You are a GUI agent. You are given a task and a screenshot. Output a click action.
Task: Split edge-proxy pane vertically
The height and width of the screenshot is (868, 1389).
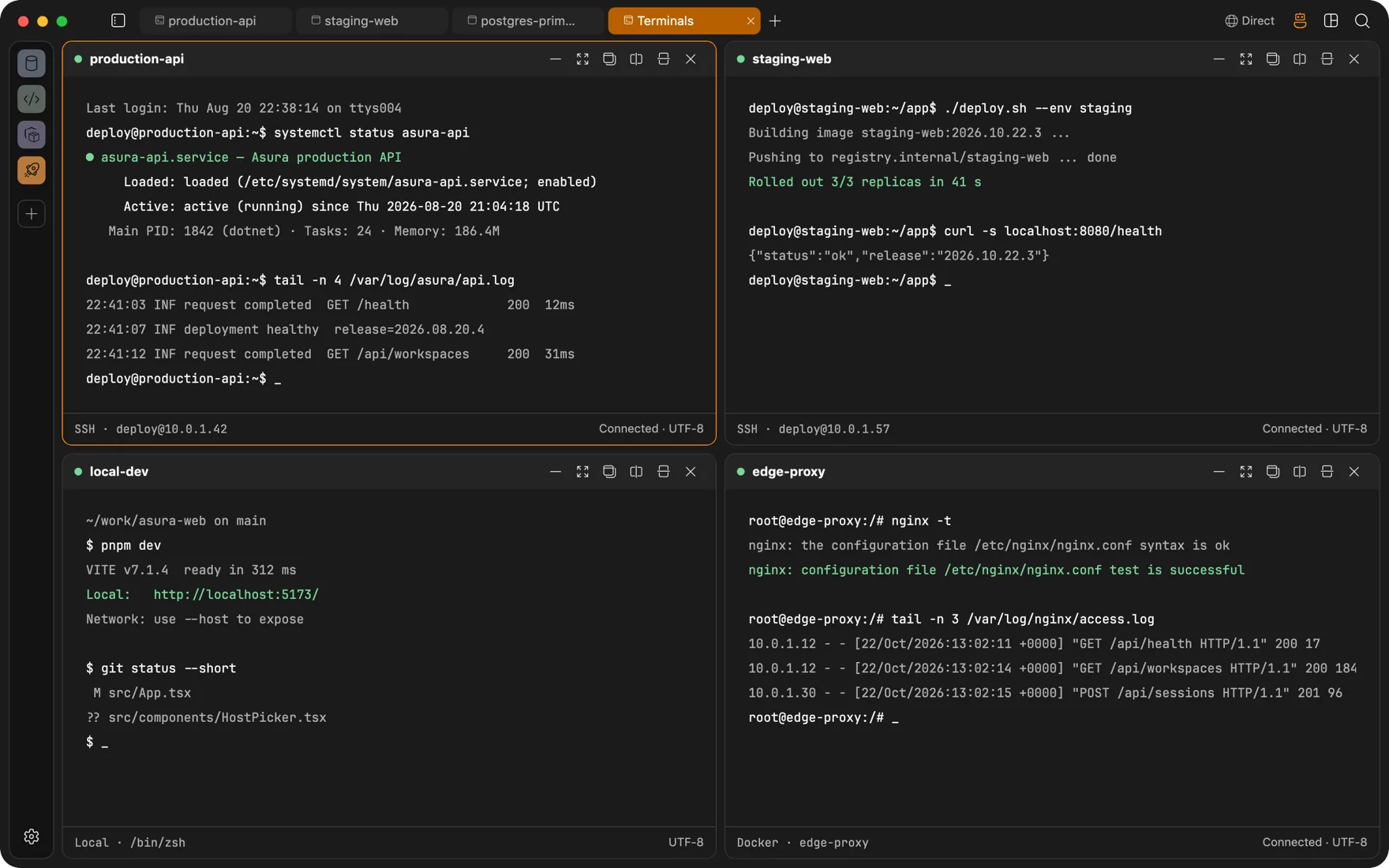coord(1300,472)
